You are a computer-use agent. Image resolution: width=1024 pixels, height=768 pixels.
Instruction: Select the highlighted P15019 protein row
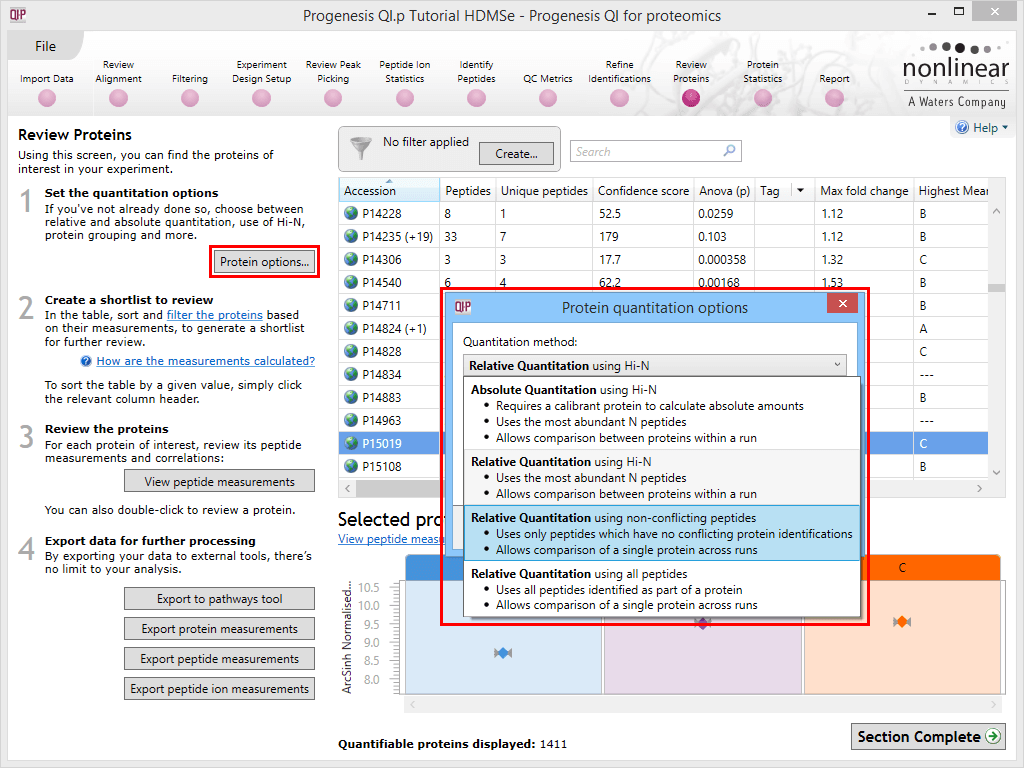coord(390,443)
